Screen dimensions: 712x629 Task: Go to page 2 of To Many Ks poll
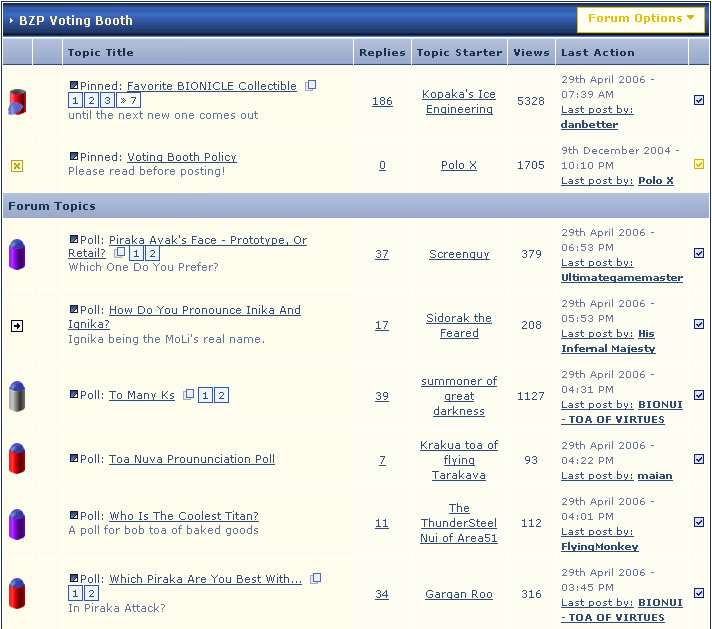pyautogui.click(x=221, y=395)
